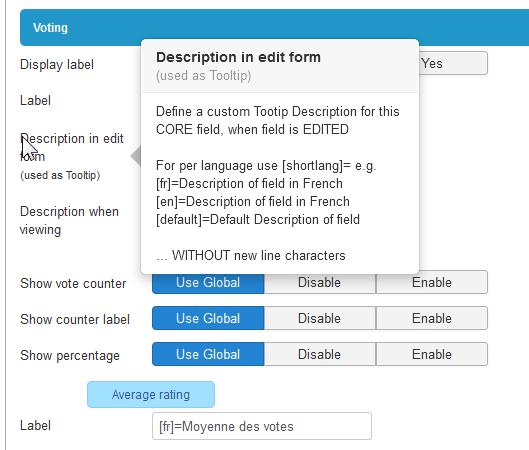529x450 pixels.
Task: Select Disable for Show vote counter
Action: coord(319,282)
